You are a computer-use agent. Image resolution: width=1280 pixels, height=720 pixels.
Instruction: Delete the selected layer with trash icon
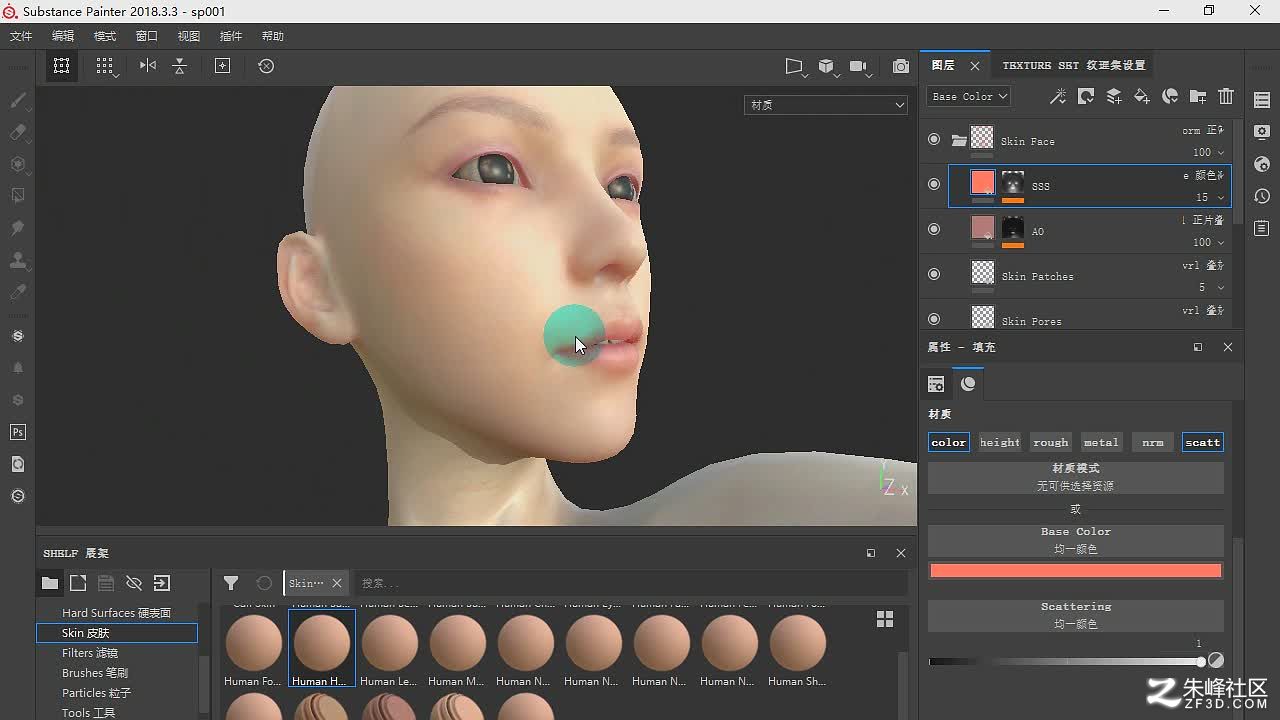[x=1226, y=96]
